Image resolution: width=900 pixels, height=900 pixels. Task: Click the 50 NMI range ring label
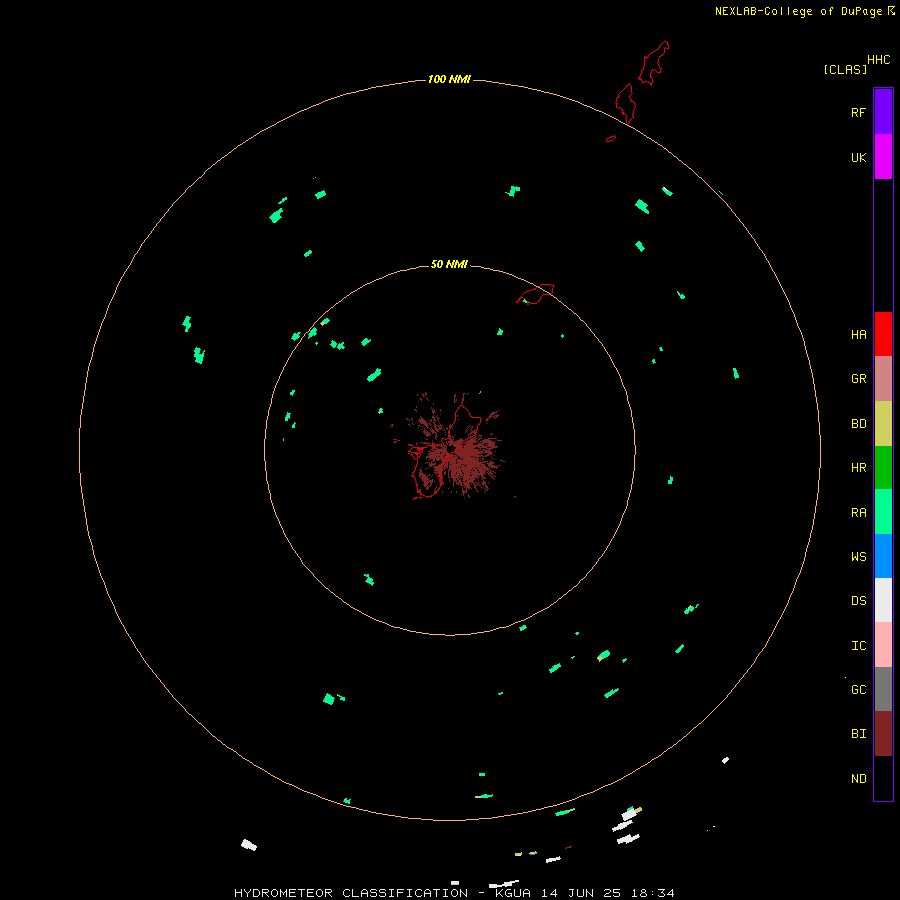pyautogui.click(x=449, y=264)
